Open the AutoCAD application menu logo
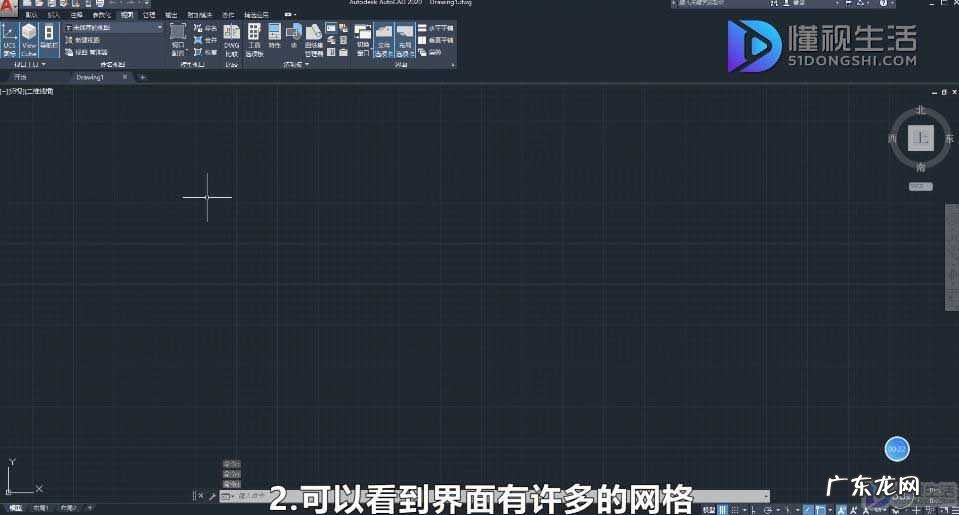Viewport: 959px width, 515px height. click(8, 10)
